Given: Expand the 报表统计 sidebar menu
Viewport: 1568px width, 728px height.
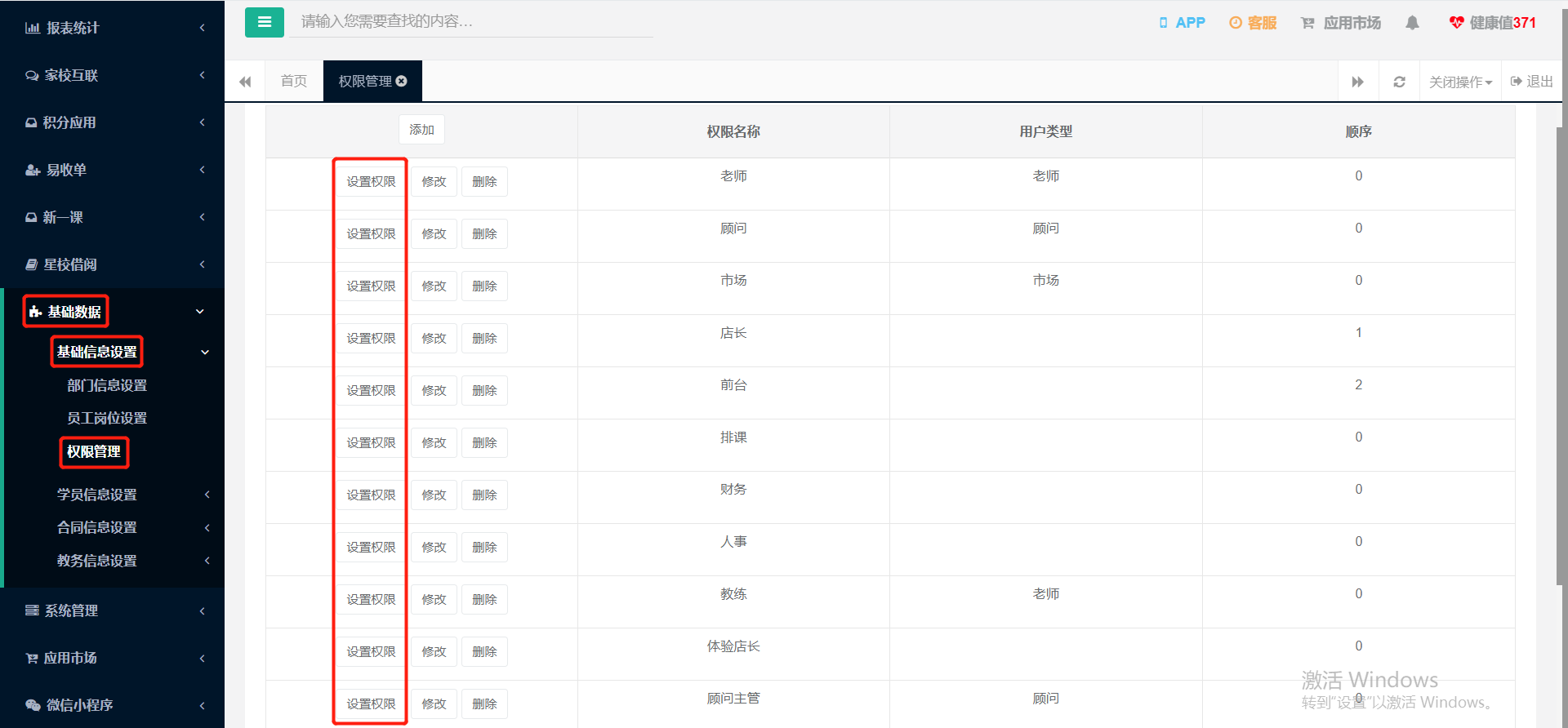Looking at the screenshot, I should (112, 28).
